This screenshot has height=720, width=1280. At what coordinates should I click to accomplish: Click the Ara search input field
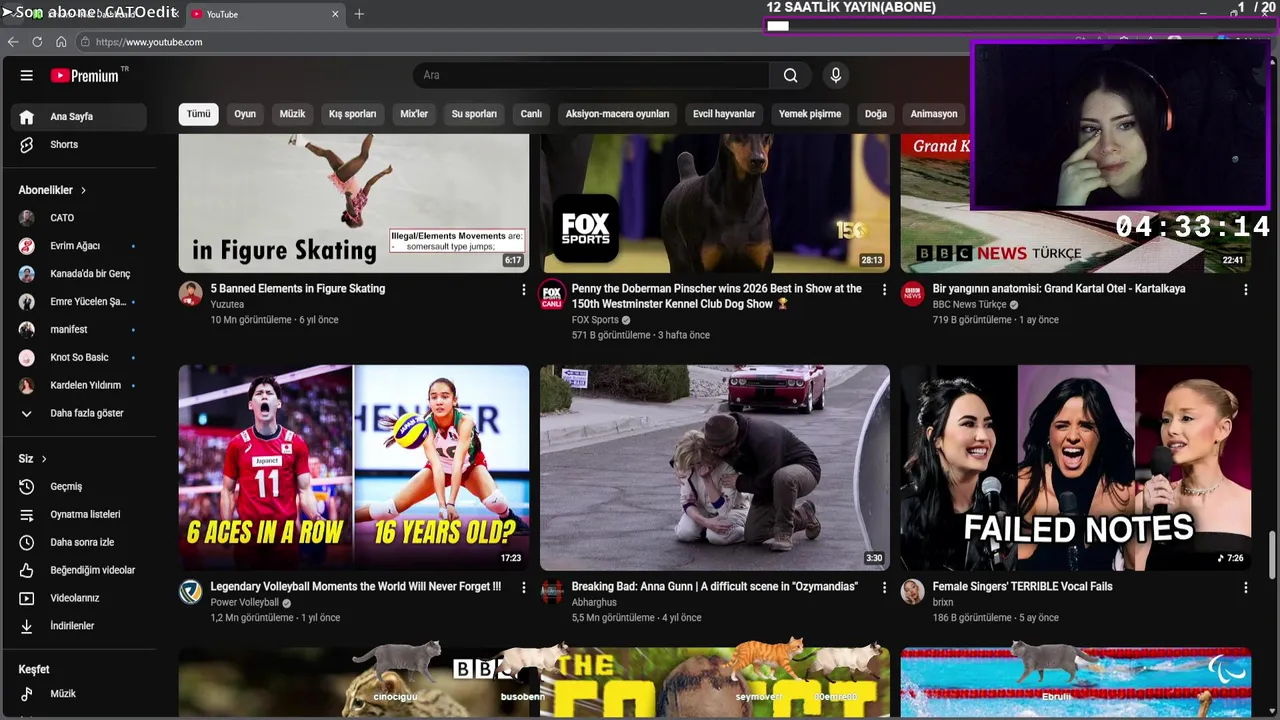click(591, 75)
